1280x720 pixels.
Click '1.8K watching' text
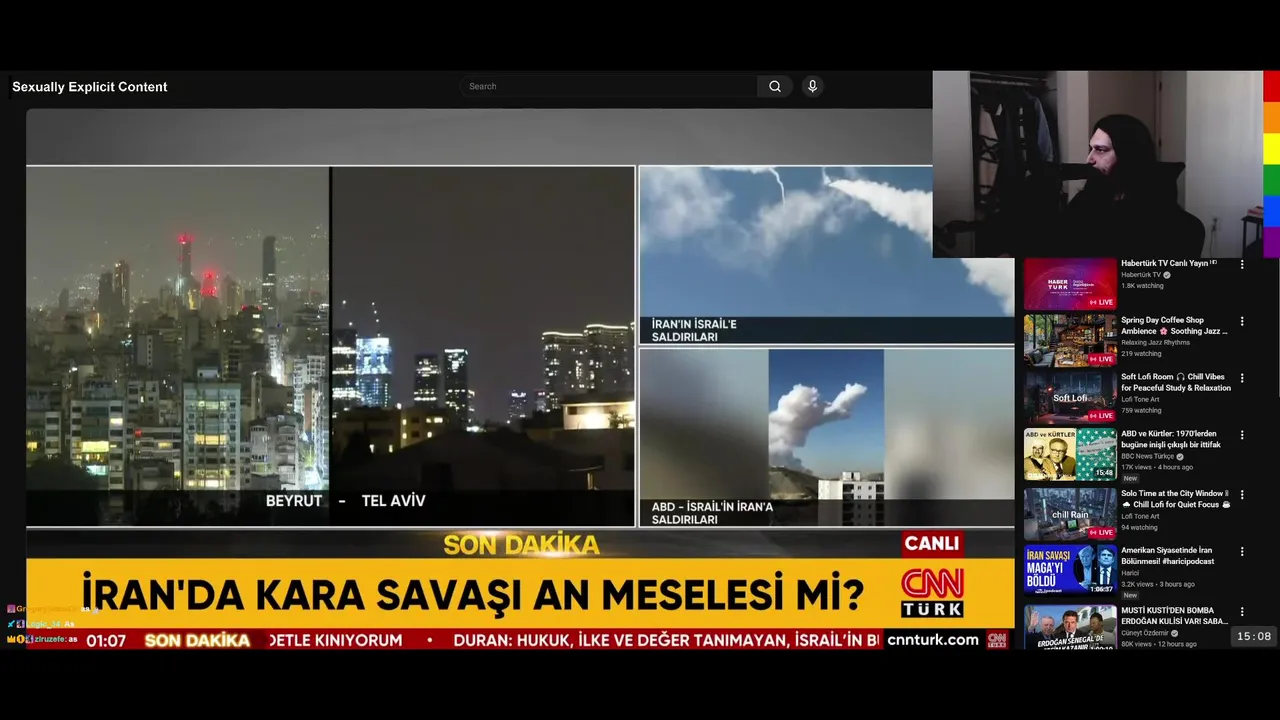point(1142,285)
